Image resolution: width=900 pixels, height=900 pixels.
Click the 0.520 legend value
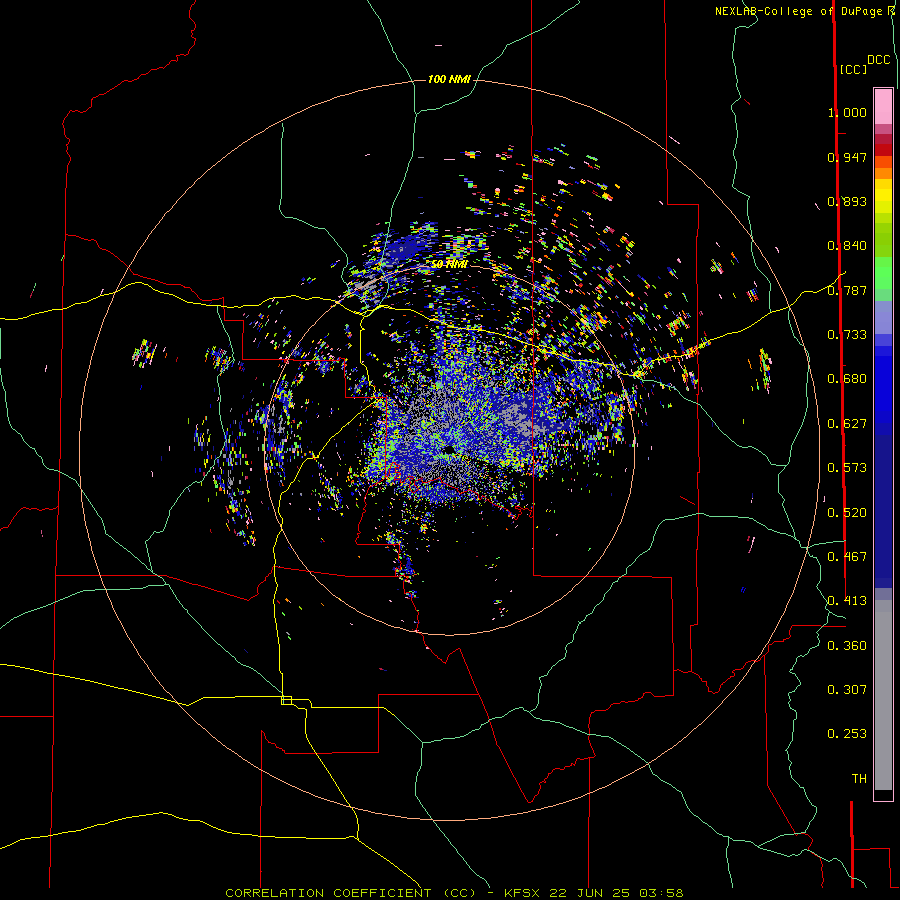coord(847,513)
